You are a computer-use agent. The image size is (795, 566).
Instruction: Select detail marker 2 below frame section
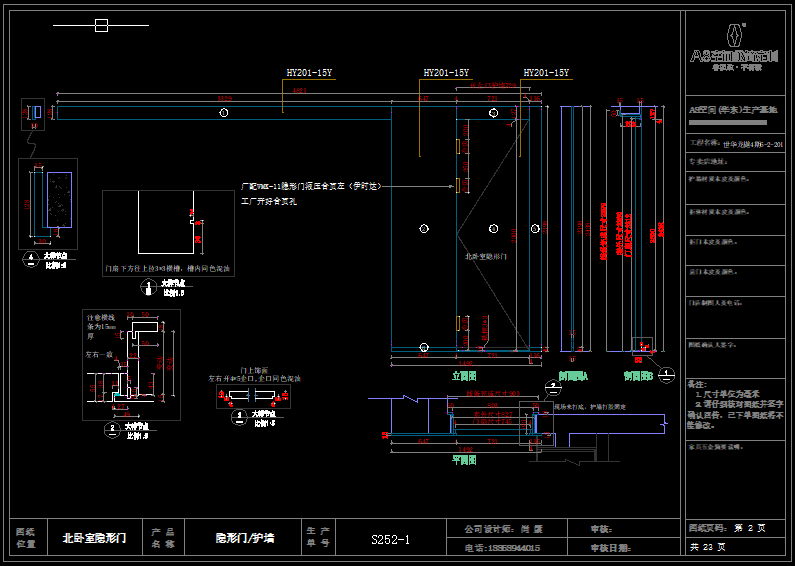tap(113, 429)
